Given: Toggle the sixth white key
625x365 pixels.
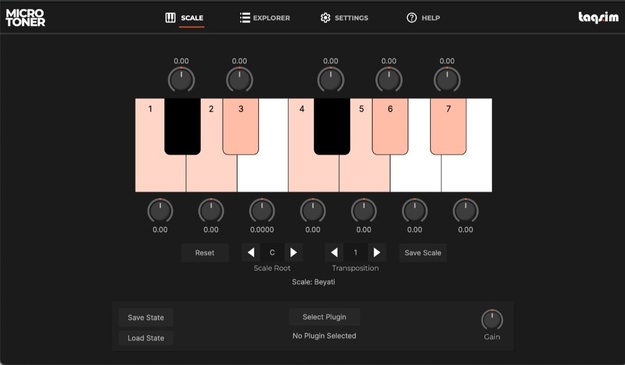Looking at the screenshot, I should click(x=416, y=173).
